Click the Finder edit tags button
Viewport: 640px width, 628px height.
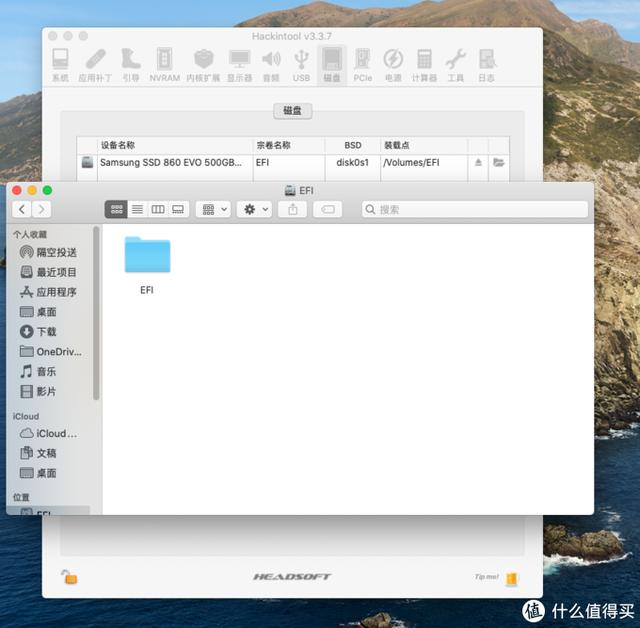(327, 209)
